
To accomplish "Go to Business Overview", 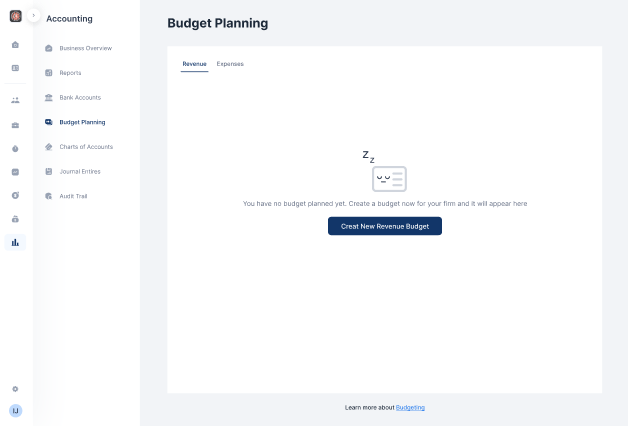I will [85, 48].
